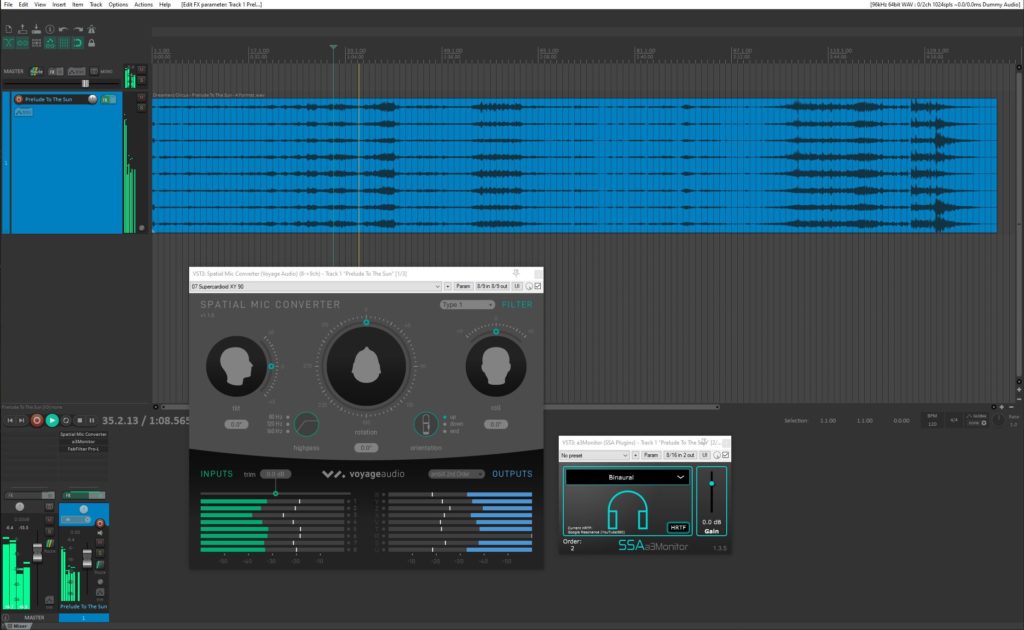
Task: Click the rotation value field
Action: tap(366, 448)
